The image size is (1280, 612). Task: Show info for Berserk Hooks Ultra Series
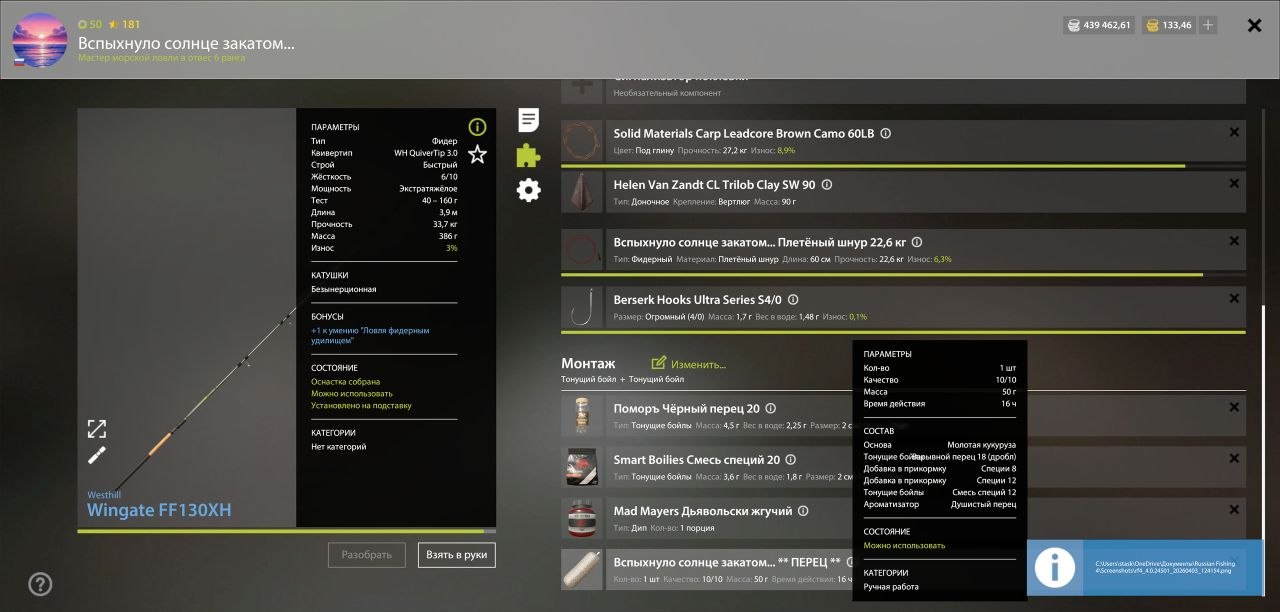793,300
